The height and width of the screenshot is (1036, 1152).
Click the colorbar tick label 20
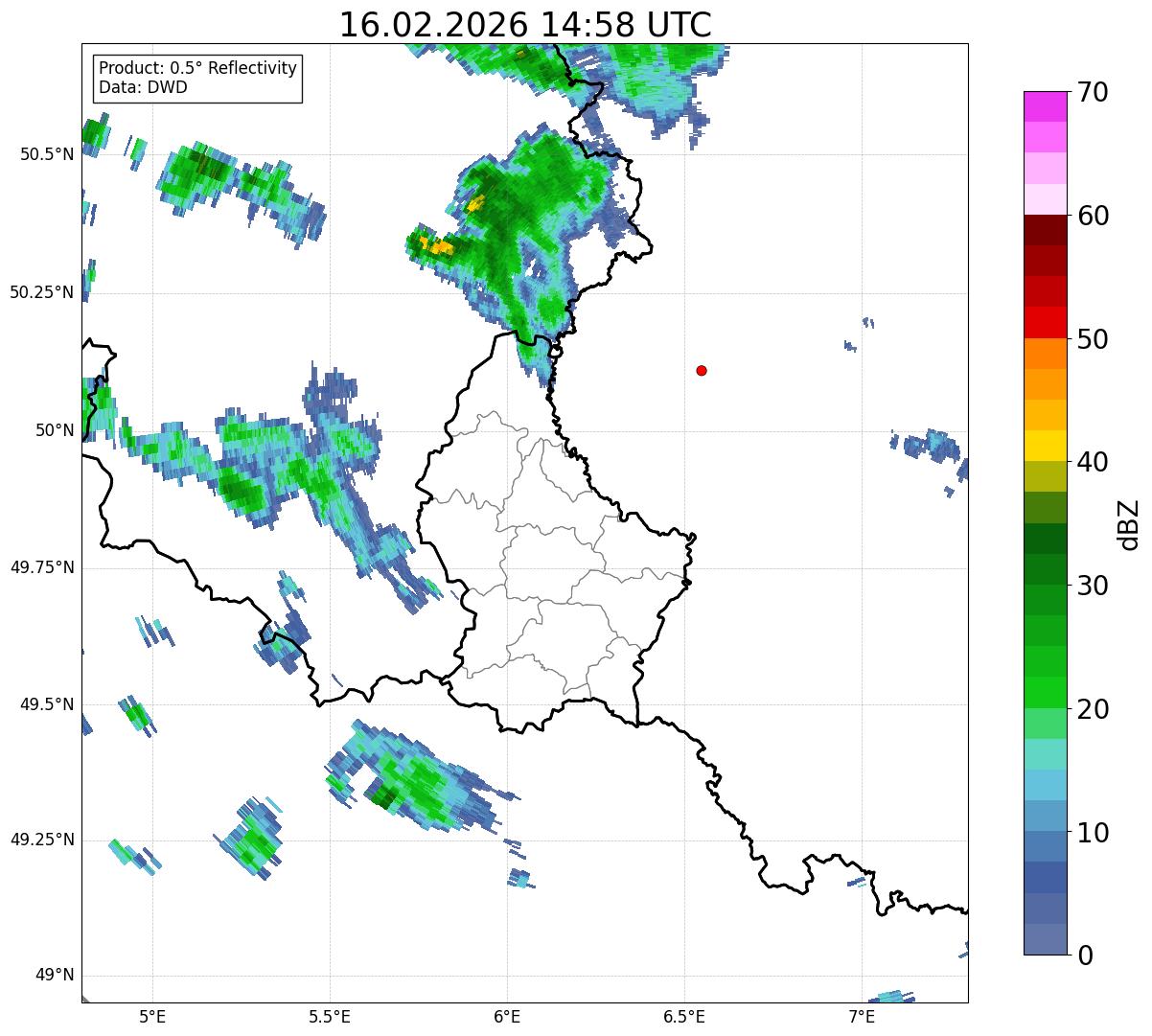pos(1093,709)
